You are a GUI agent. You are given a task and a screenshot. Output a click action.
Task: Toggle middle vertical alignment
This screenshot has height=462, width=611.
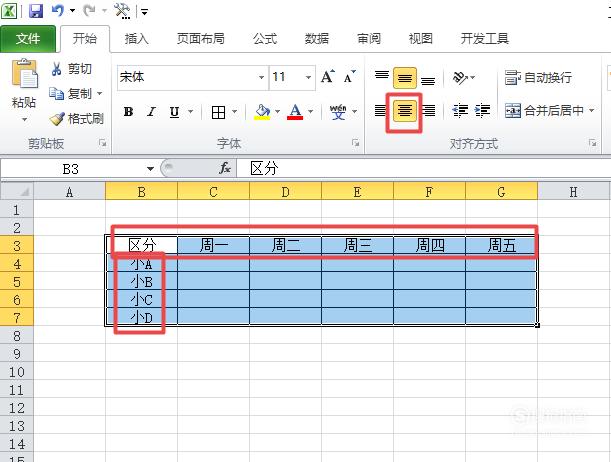click(x=404, y=78)
